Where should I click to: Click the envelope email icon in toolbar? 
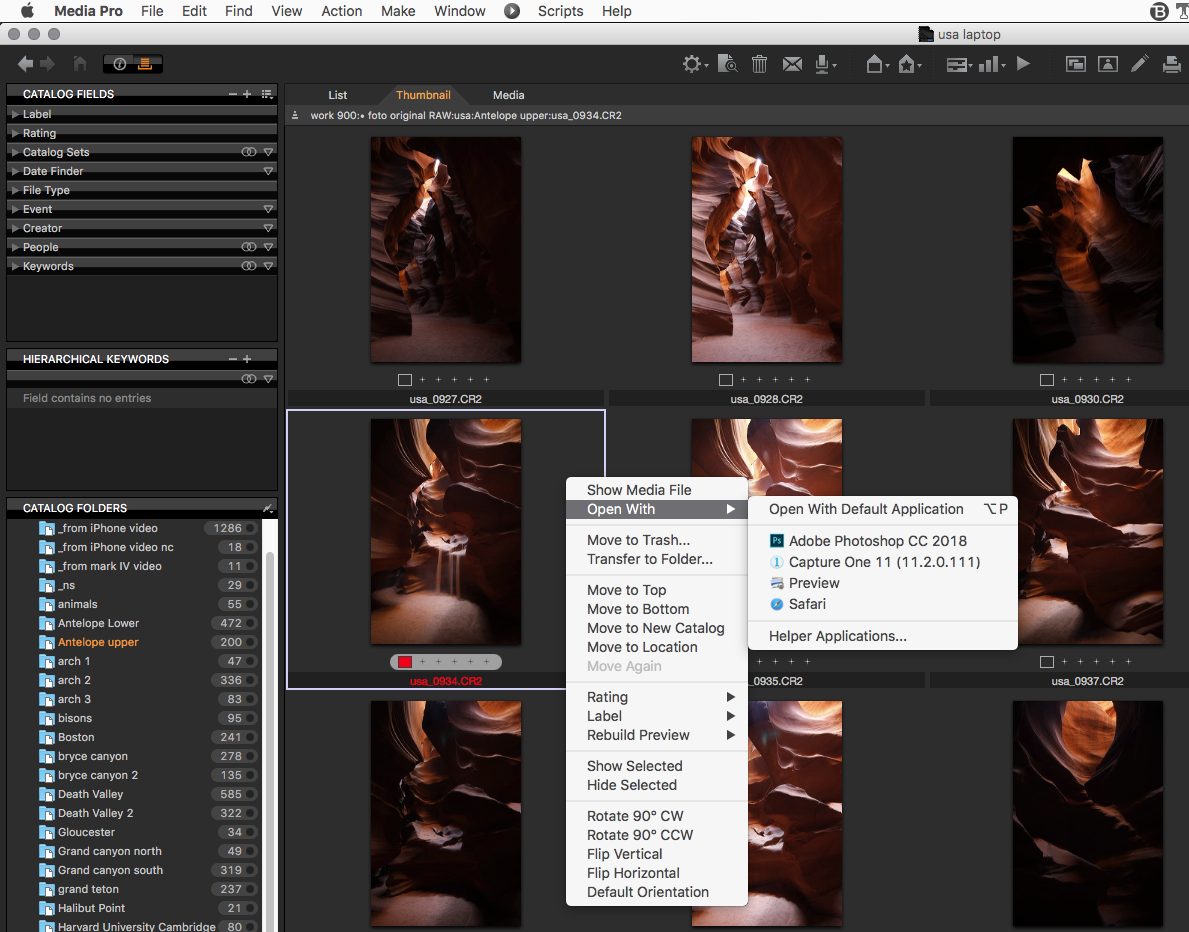(792, 64)
